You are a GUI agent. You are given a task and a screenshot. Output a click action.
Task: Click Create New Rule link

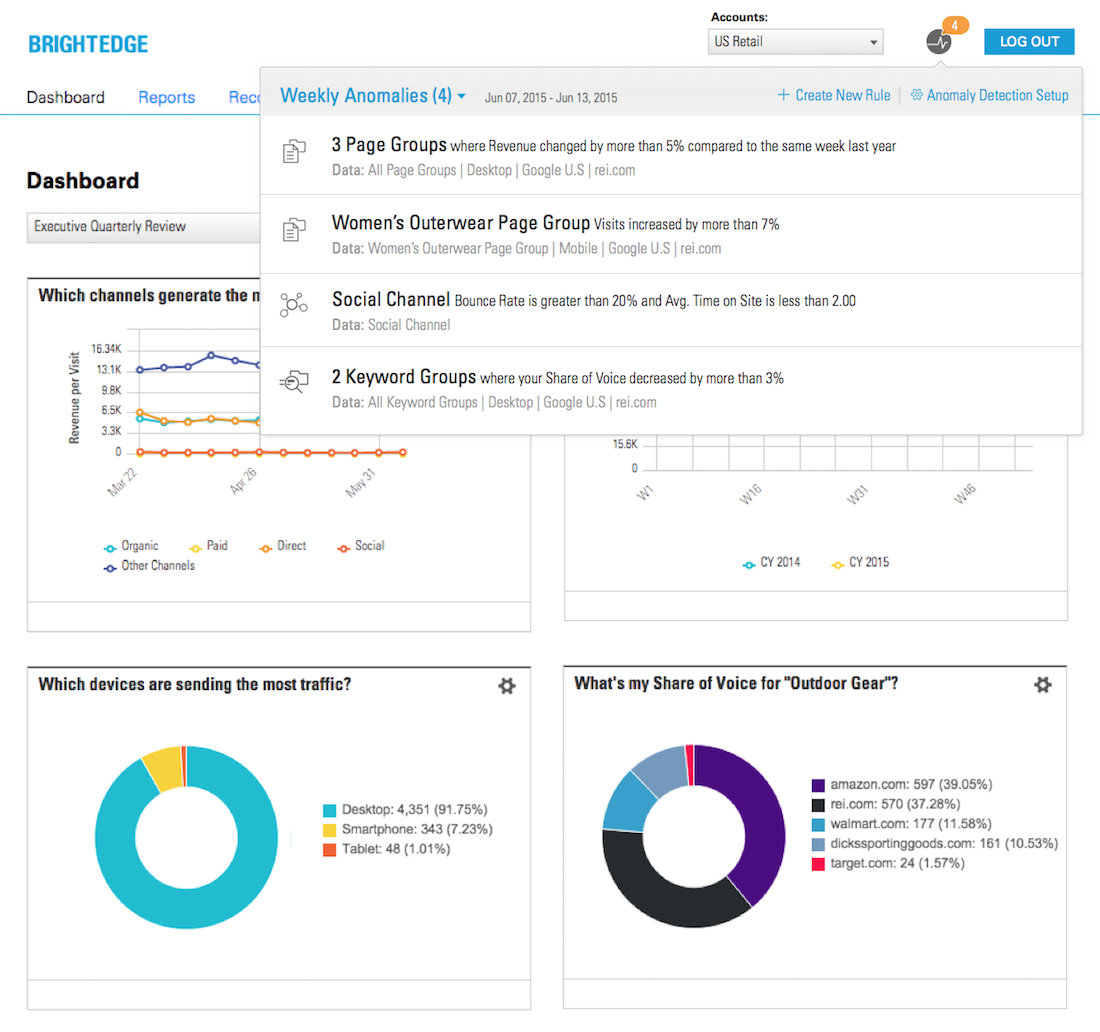(834, 95)
